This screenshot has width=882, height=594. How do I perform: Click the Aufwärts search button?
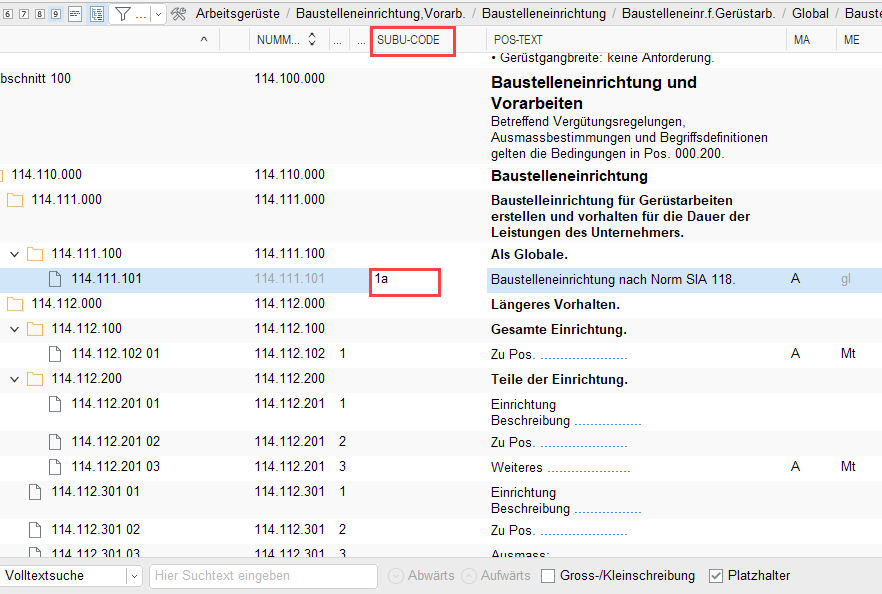(496, 576)
